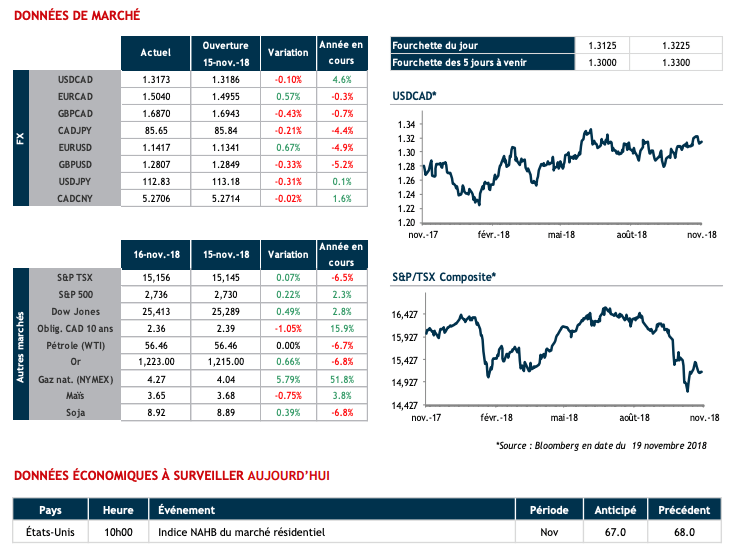Screen dimensions: 733x553
Task: Click the Bloomberg source footnote text
Action: coord(601,444)
